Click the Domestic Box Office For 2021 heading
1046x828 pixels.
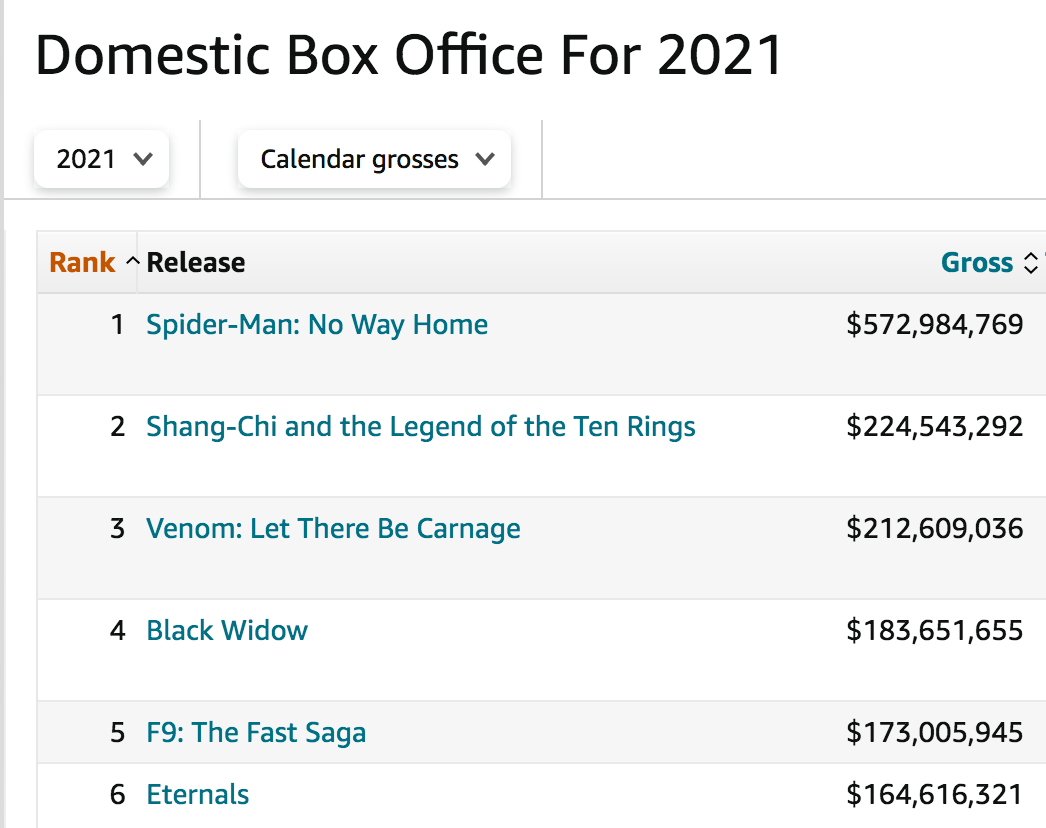(x=409, y=55)
